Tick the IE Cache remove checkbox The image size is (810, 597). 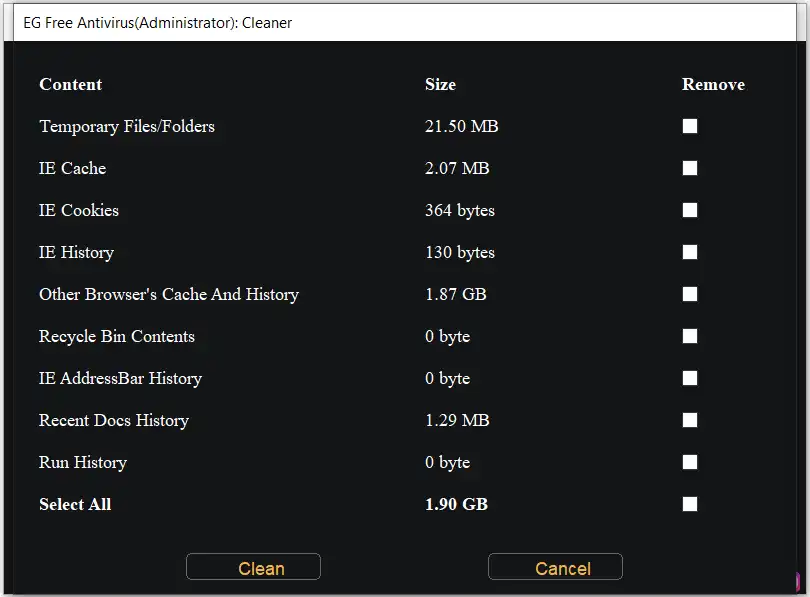point(690,168)
